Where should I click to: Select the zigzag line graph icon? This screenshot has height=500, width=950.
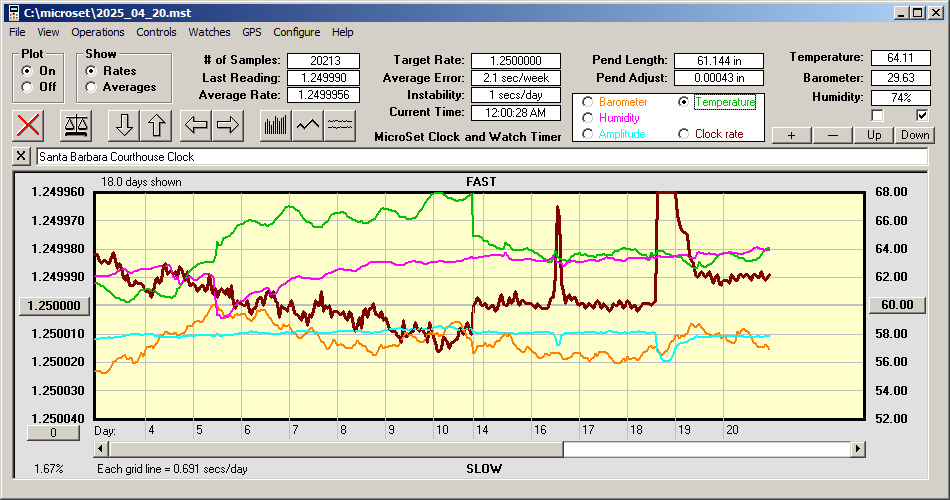[x=308, y=125]
